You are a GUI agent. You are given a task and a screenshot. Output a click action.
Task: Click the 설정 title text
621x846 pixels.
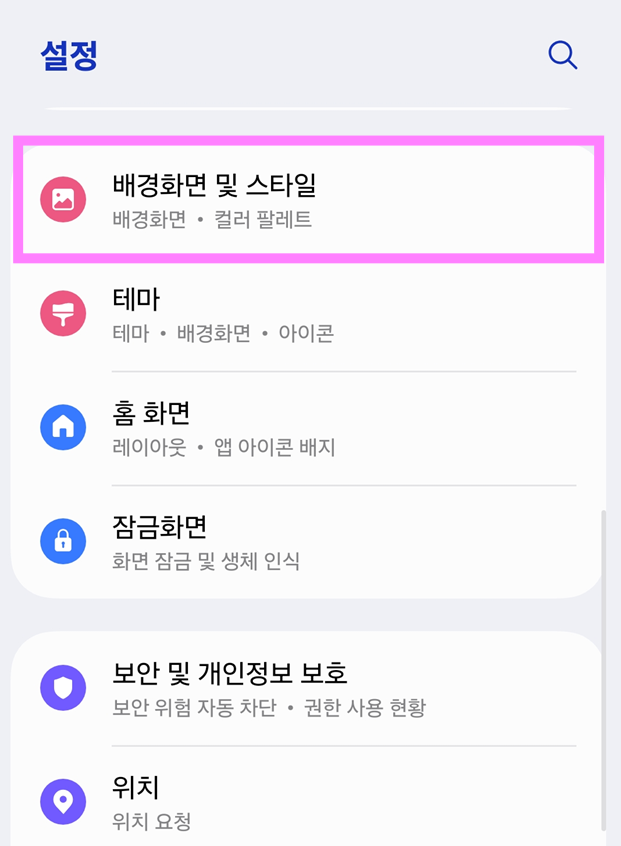[x=66, y=55]
